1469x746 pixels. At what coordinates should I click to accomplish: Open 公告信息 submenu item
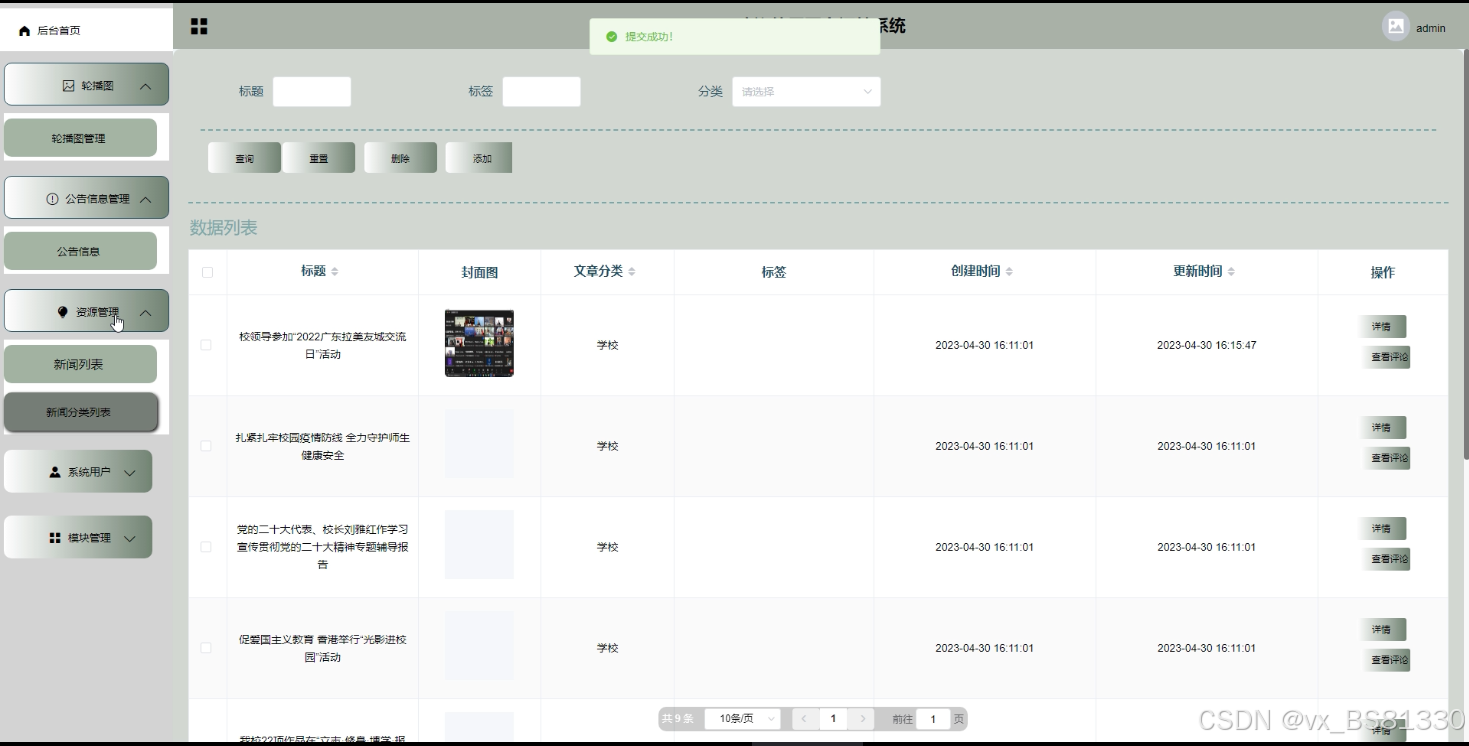tap(80, 251)
